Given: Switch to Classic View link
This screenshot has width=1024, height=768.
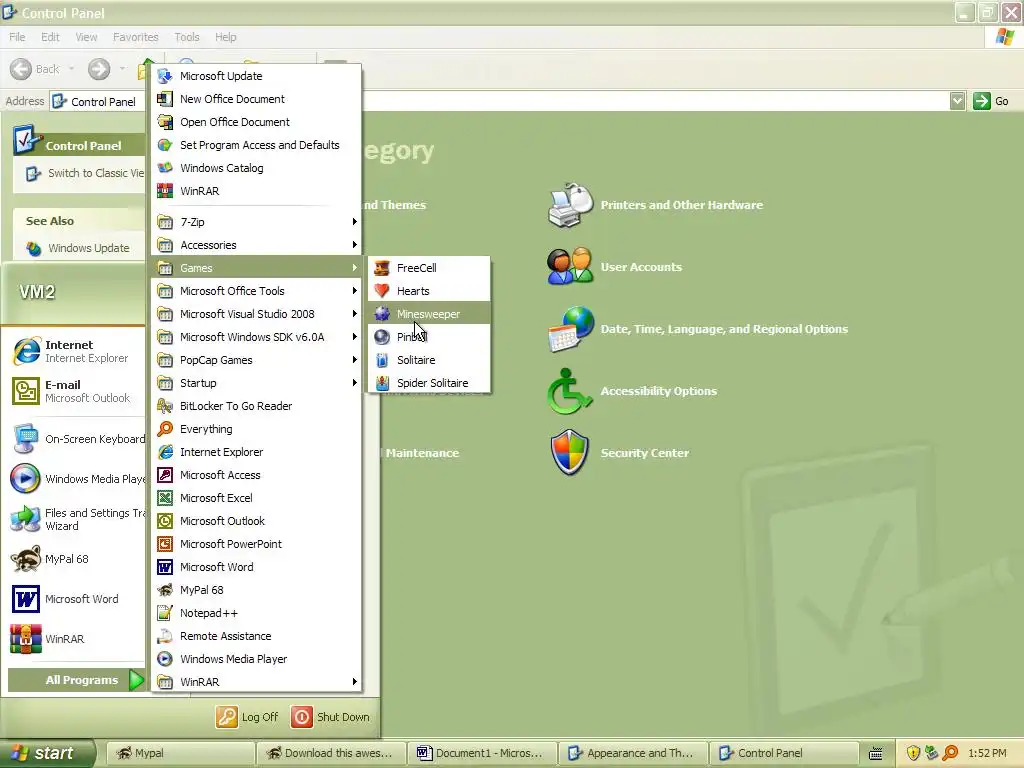Looking at the screenshot, I should click(96, 173).
